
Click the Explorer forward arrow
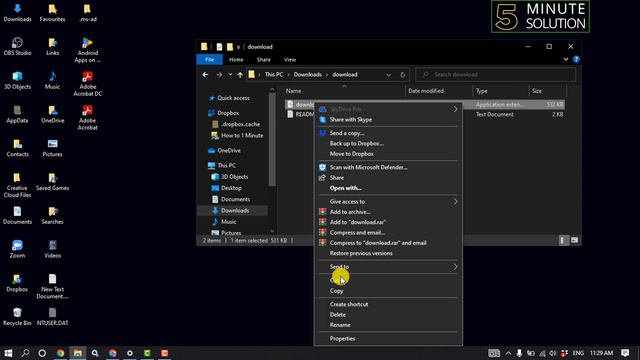219,75
